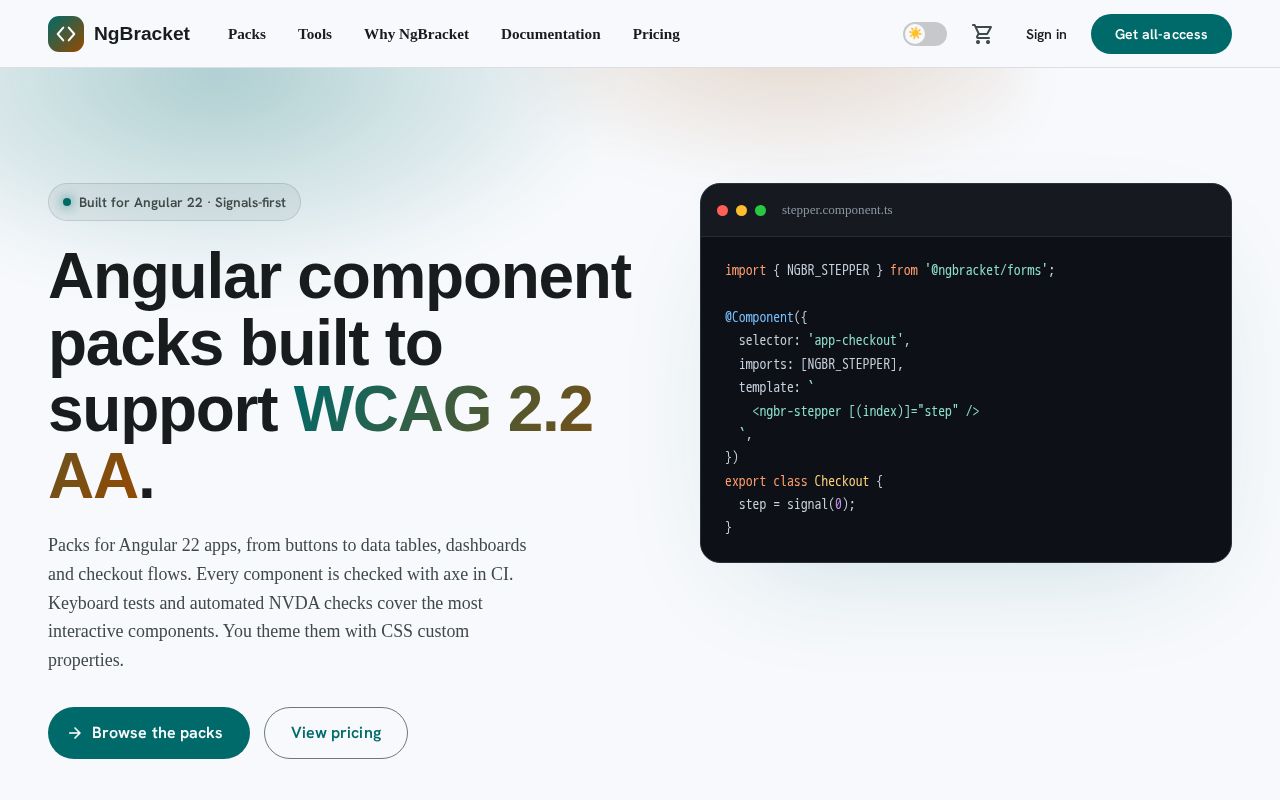The width and height of the screenshot is (1280, 800).
Task: Click the 'WCAG 2.2' gradient heading text
Action: pos(443,409)
